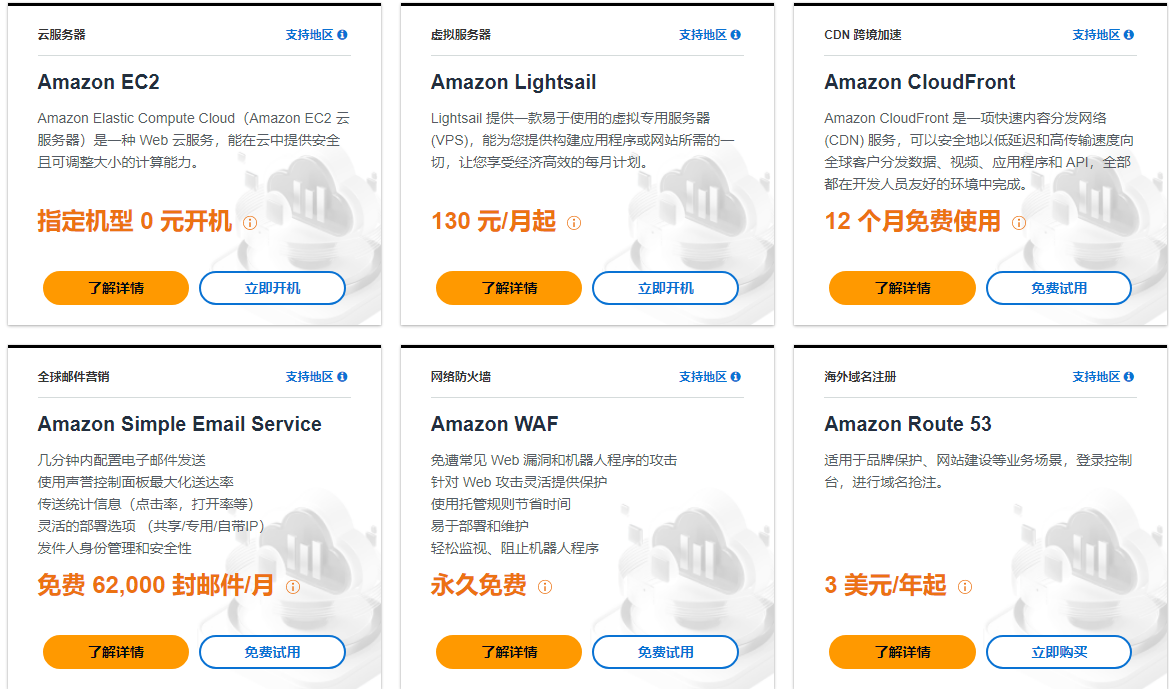Click the info icon beside 支持地区 on Simple Email Service card

tap(343, 376)
